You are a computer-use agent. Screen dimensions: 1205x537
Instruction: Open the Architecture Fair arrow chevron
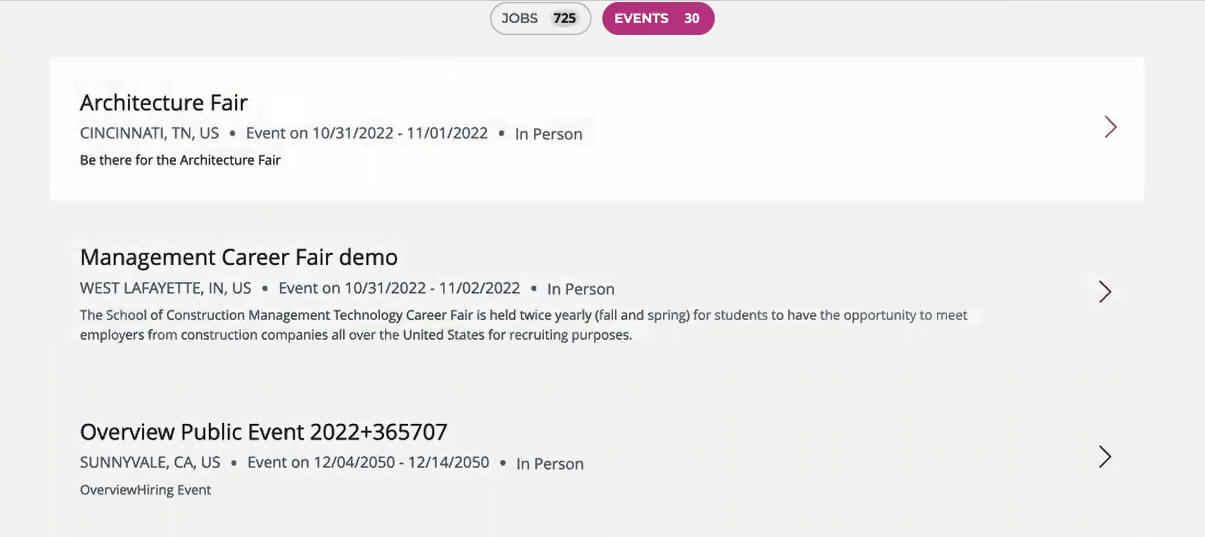click(1110, 127)
